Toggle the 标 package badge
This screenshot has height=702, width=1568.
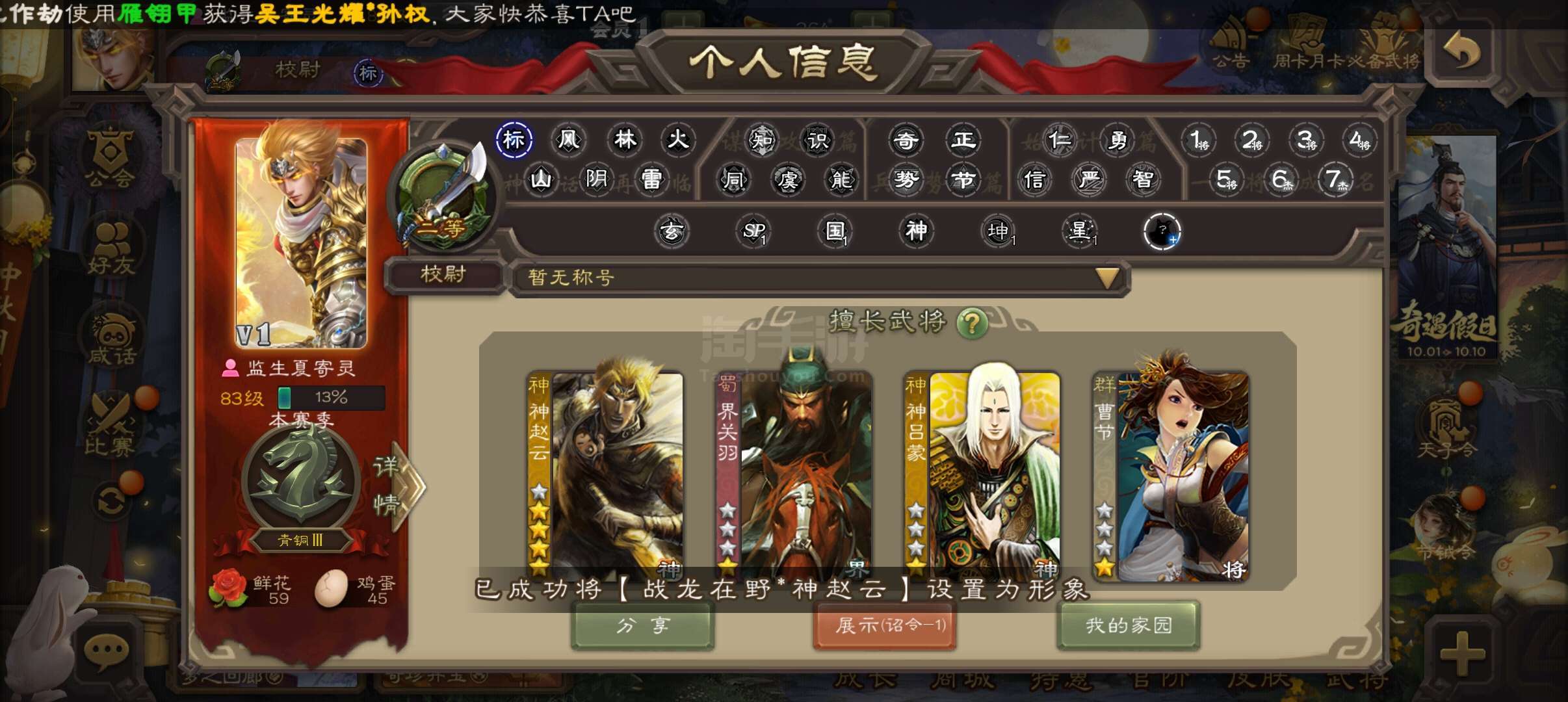514,140
